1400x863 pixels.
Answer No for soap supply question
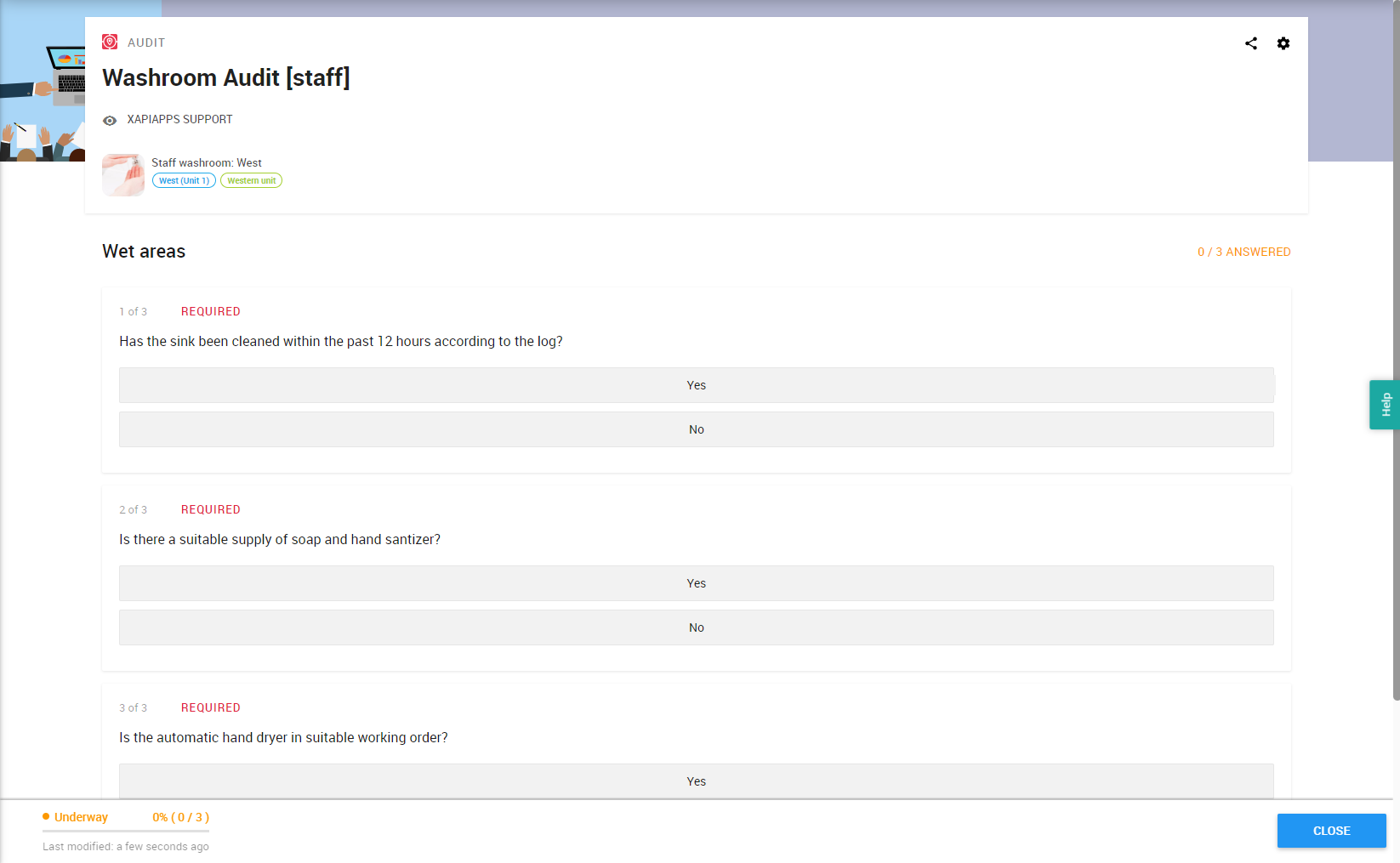click(697, 627)
